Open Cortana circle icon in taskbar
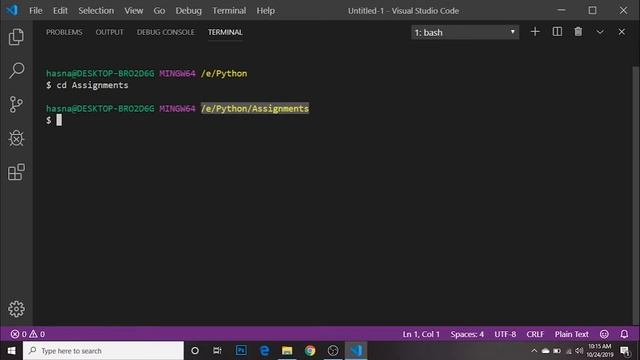640x360 pixels. [195, 351]
